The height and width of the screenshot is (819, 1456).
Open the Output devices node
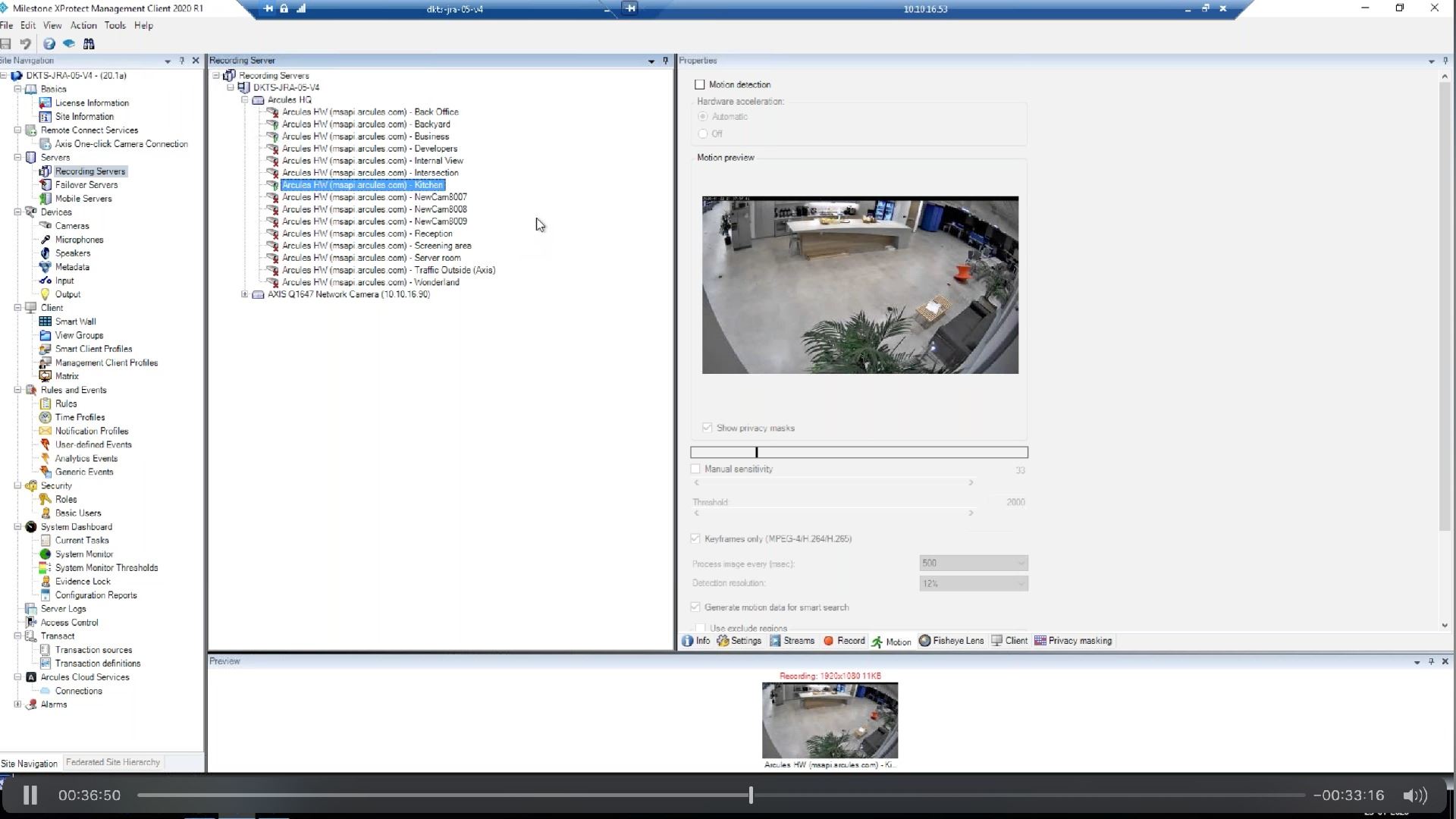(x=67, y=294)
